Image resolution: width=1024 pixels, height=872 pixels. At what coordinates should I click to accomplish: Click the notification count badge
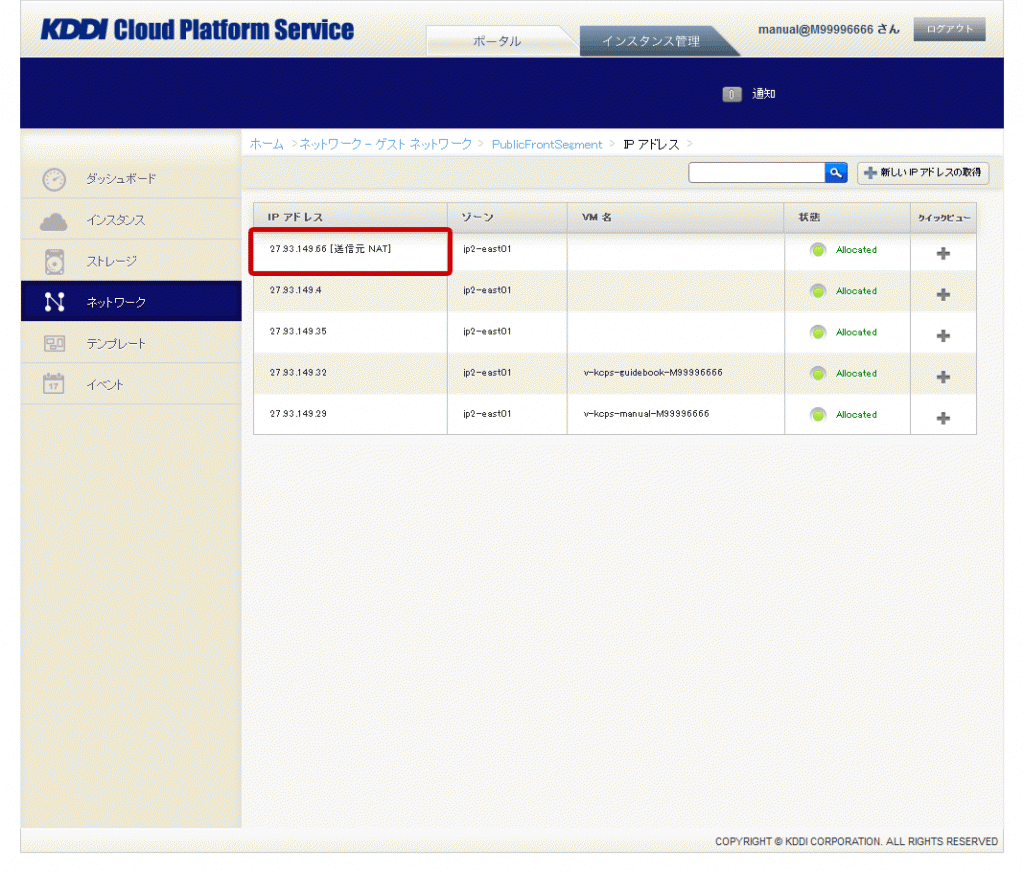click(731, 94)
